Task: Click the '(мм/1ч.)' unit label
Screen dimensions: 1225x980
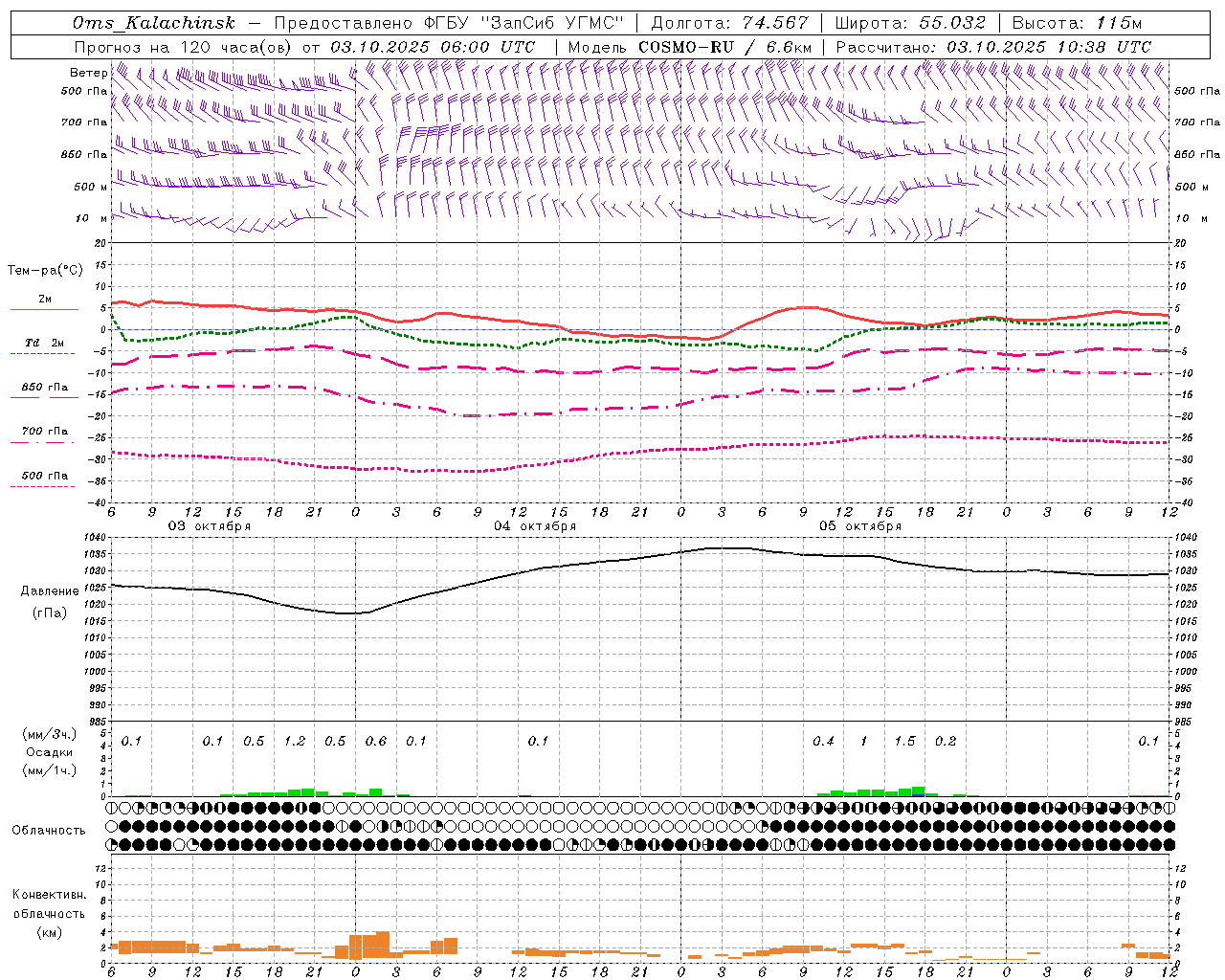Action: 49,770
